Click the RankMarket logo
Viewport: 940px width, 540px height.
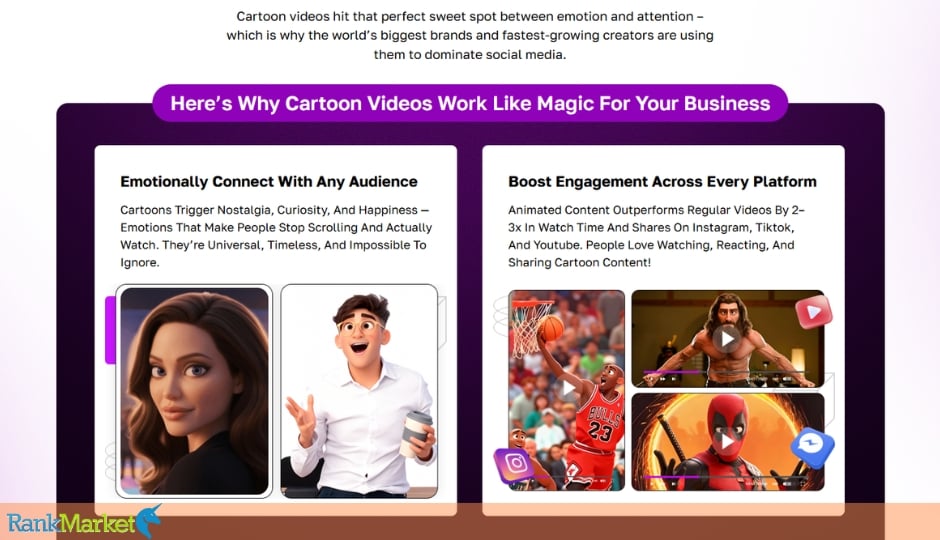pos(83,521)
